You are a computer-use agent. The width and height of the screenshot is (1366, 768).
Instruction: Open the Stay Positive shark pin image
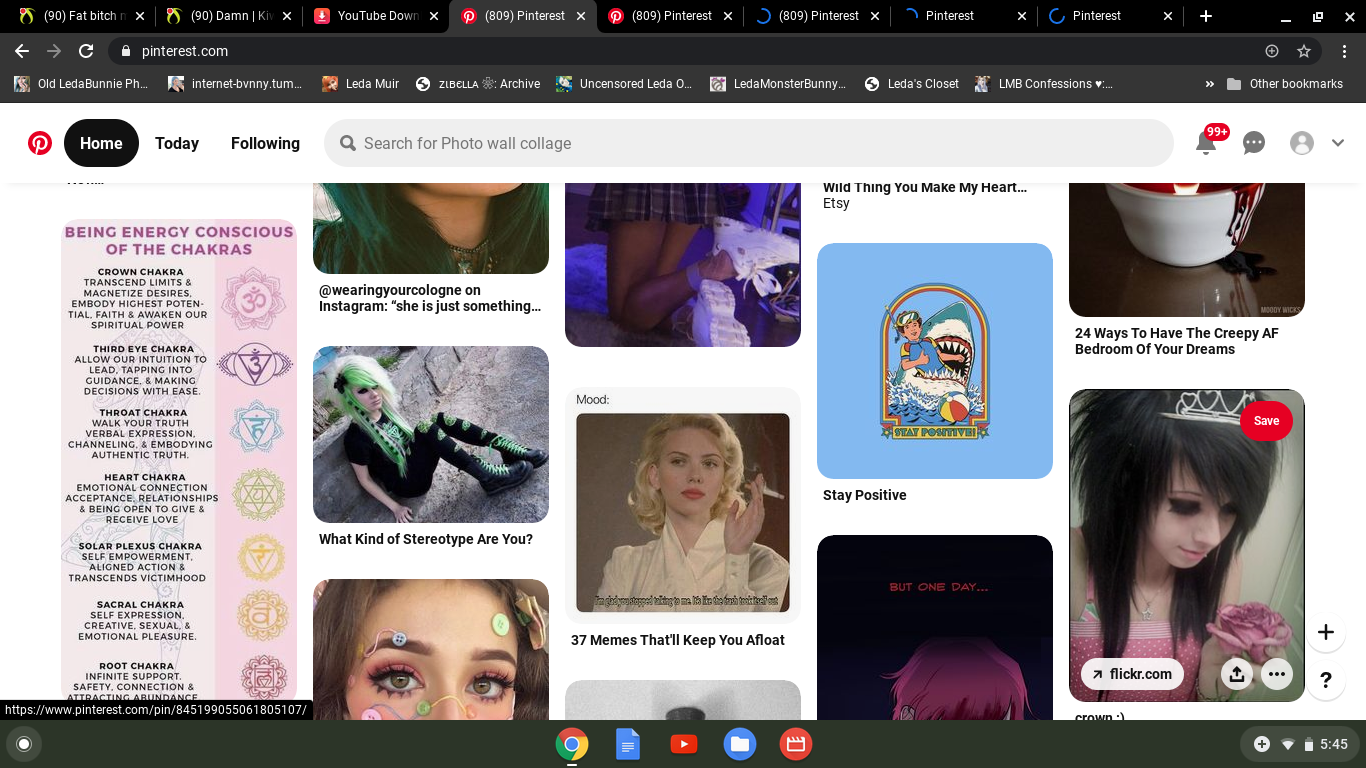[935, 361]
